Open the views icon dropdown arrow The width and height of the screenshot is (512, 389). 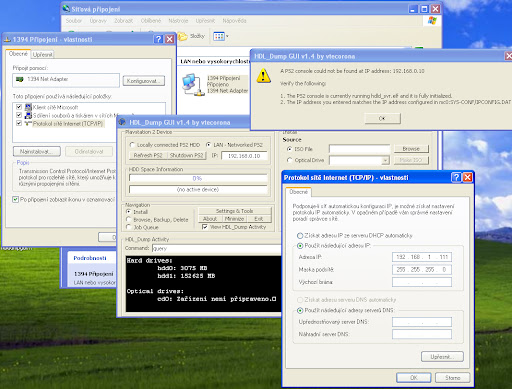tap(227, 36)
